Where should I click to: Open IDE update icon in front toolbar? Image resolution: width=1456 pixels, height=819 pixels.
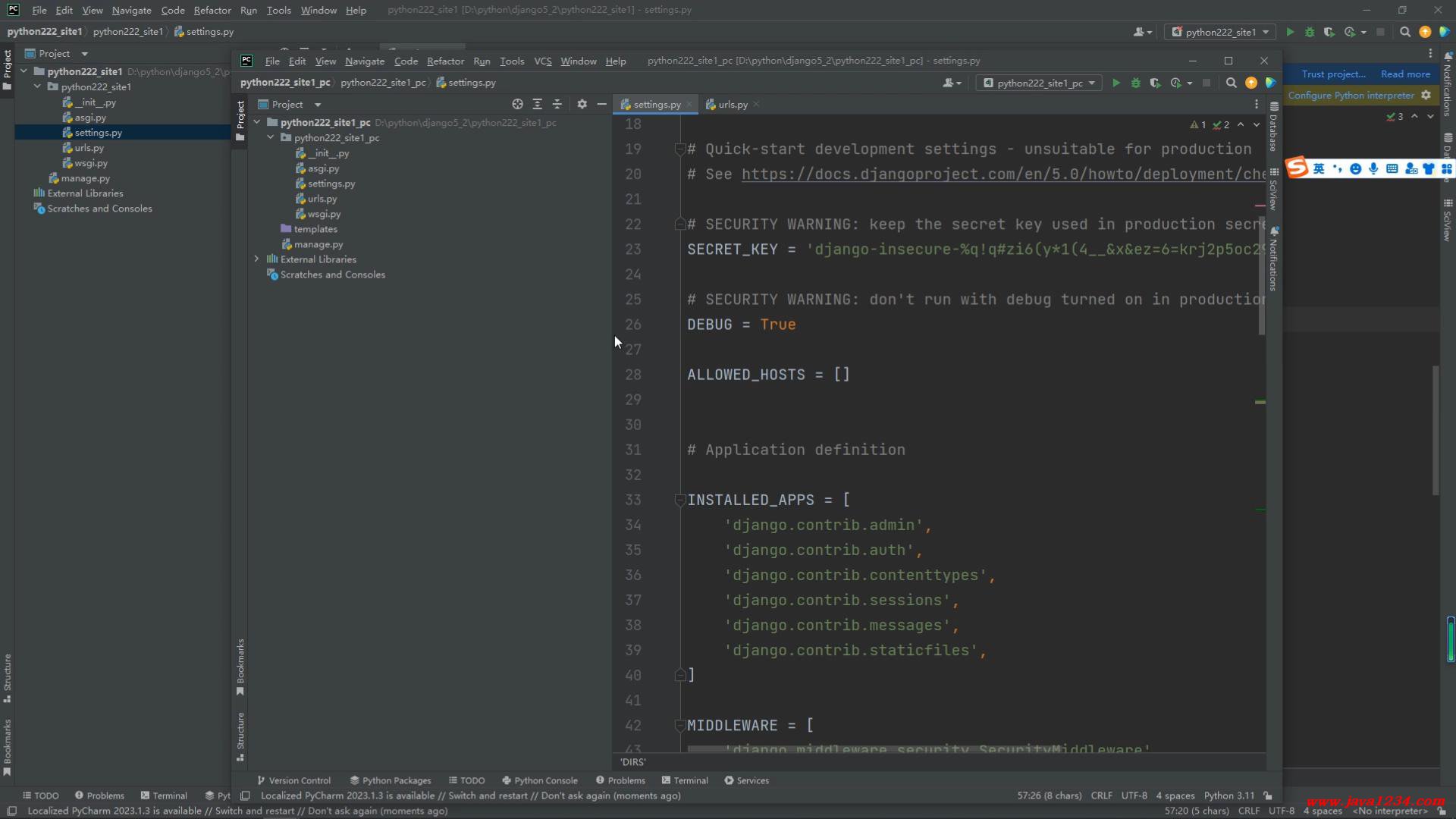tap(1250, 83)
